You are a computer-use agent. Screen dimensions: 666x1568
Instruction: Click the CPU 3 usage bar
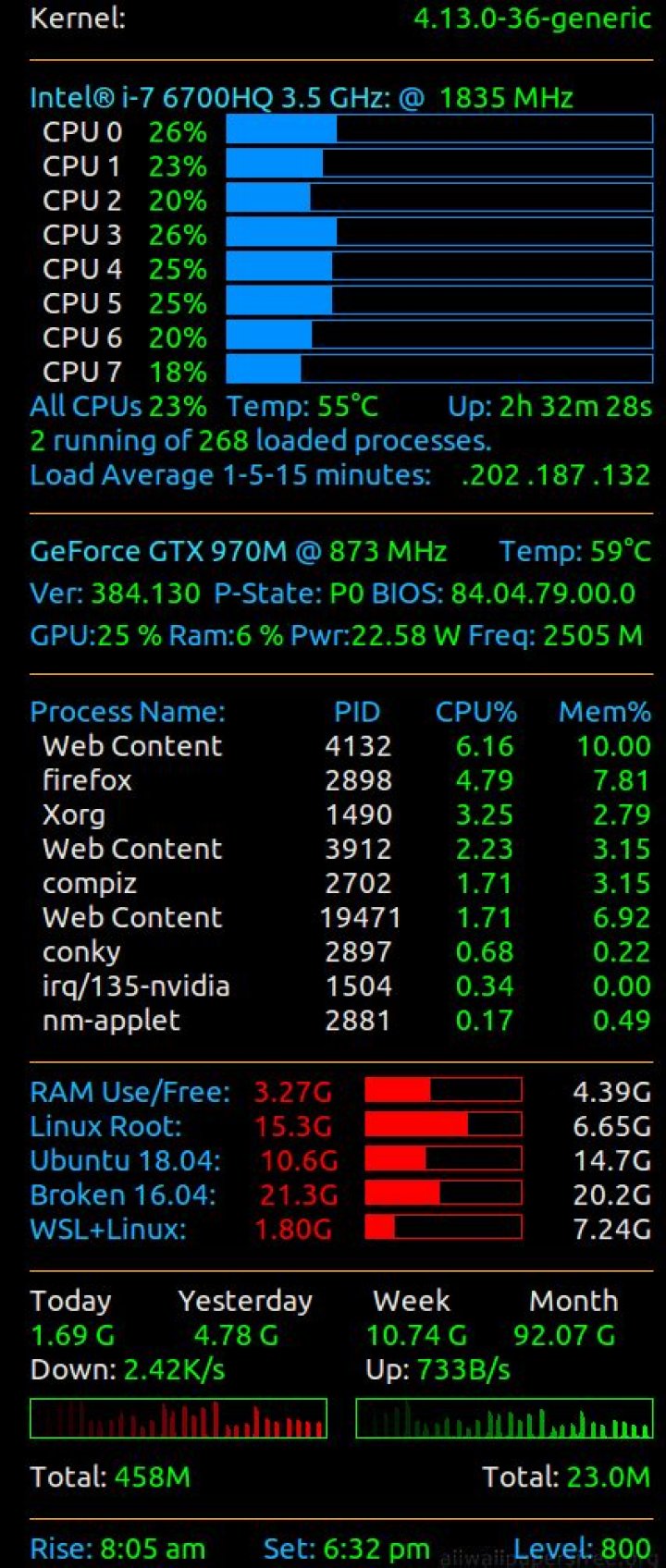tap(439, 232)
